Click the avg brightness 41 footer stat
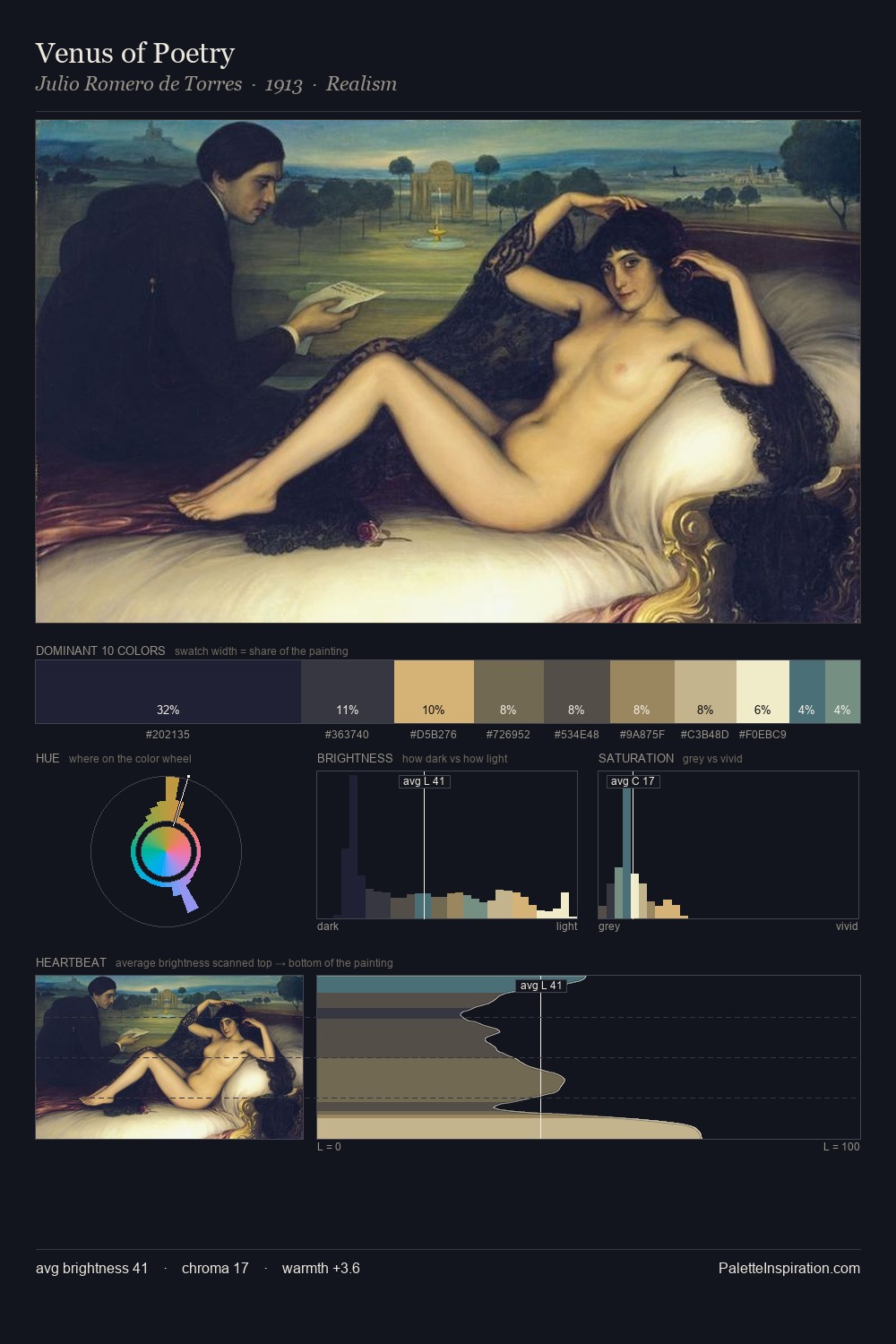Screen dimensions: 896x1344 (91, 1268)
